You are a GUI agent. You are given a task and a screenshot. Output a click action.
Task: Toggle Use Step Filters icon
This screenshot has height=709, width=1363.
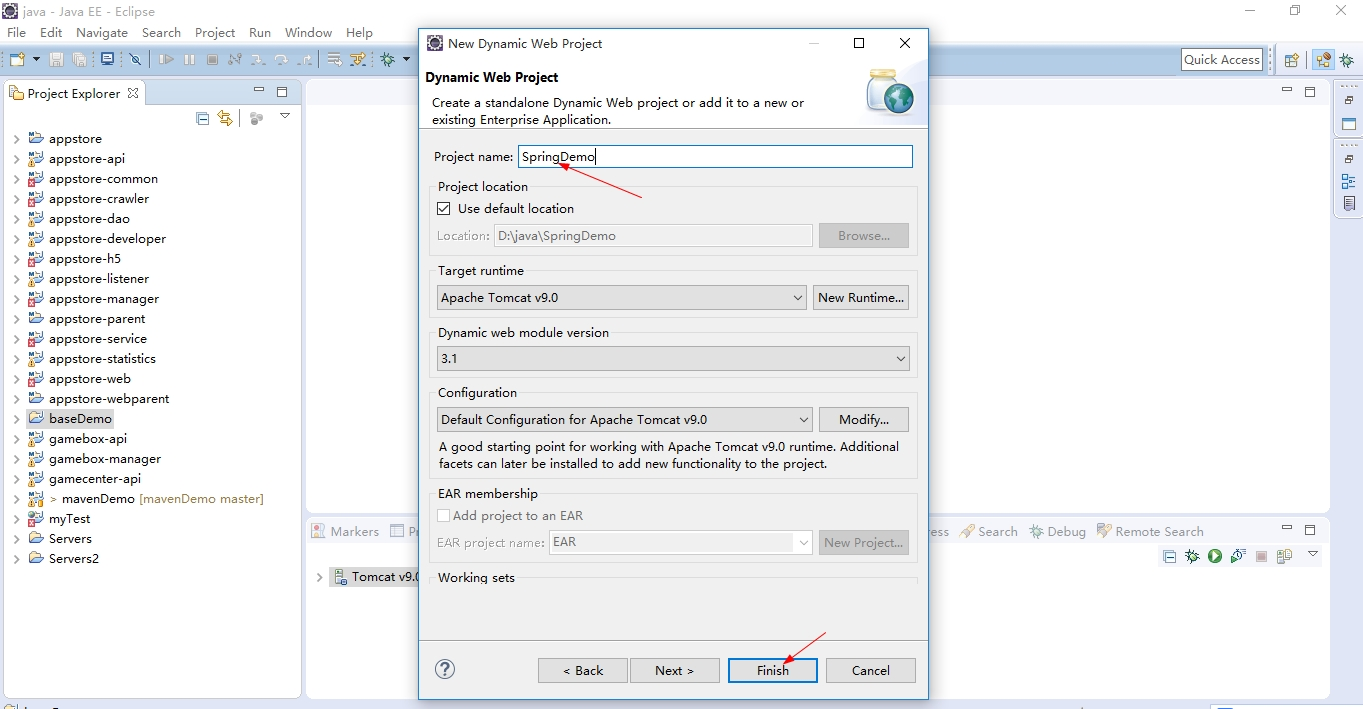tap(358, 60)
